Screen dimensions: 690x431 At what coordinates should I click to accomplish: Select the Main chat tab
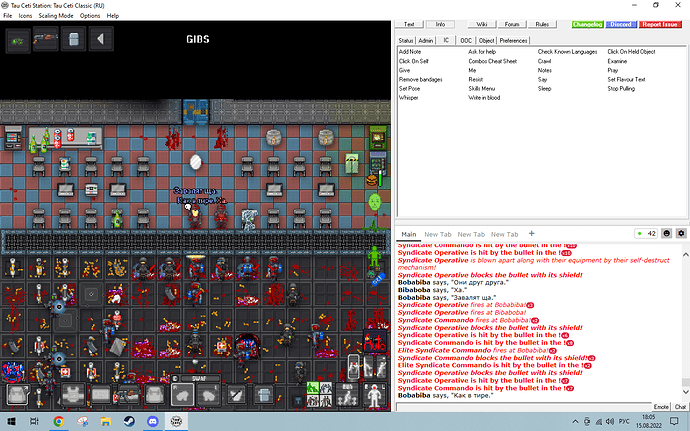[408, 234]
